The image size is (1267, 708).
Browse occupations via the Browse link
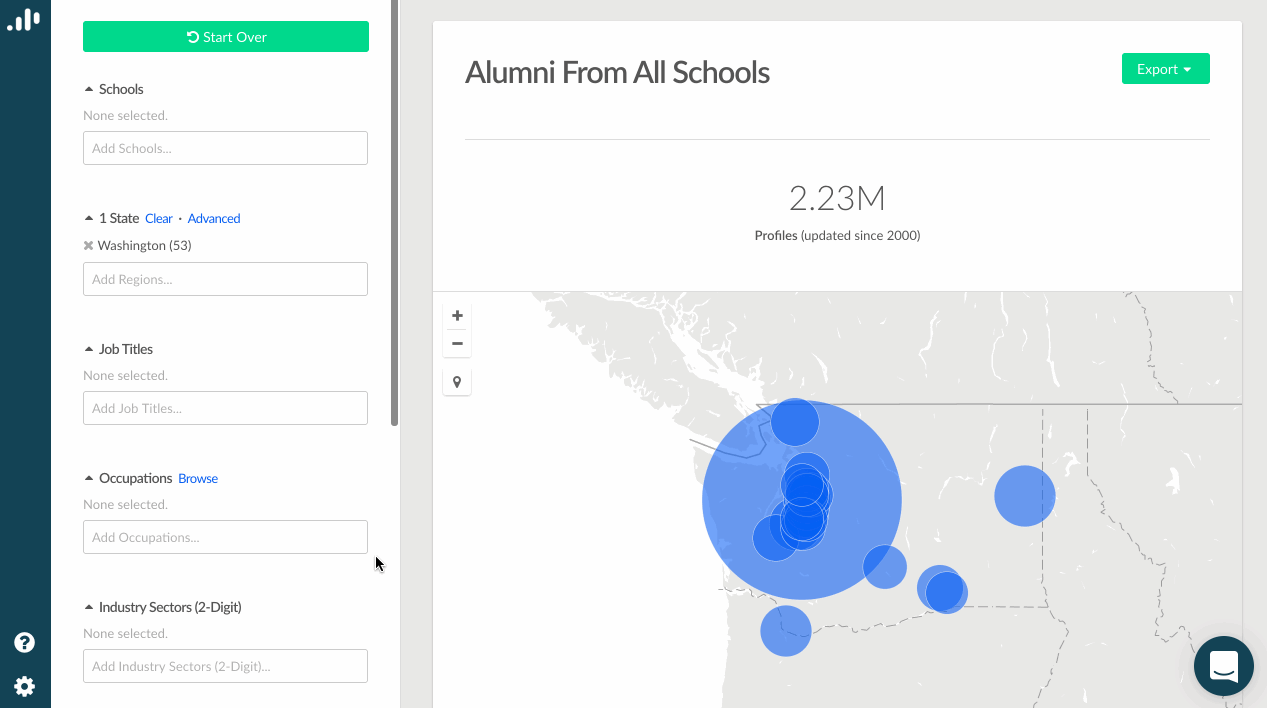click(x=198, y=478)
